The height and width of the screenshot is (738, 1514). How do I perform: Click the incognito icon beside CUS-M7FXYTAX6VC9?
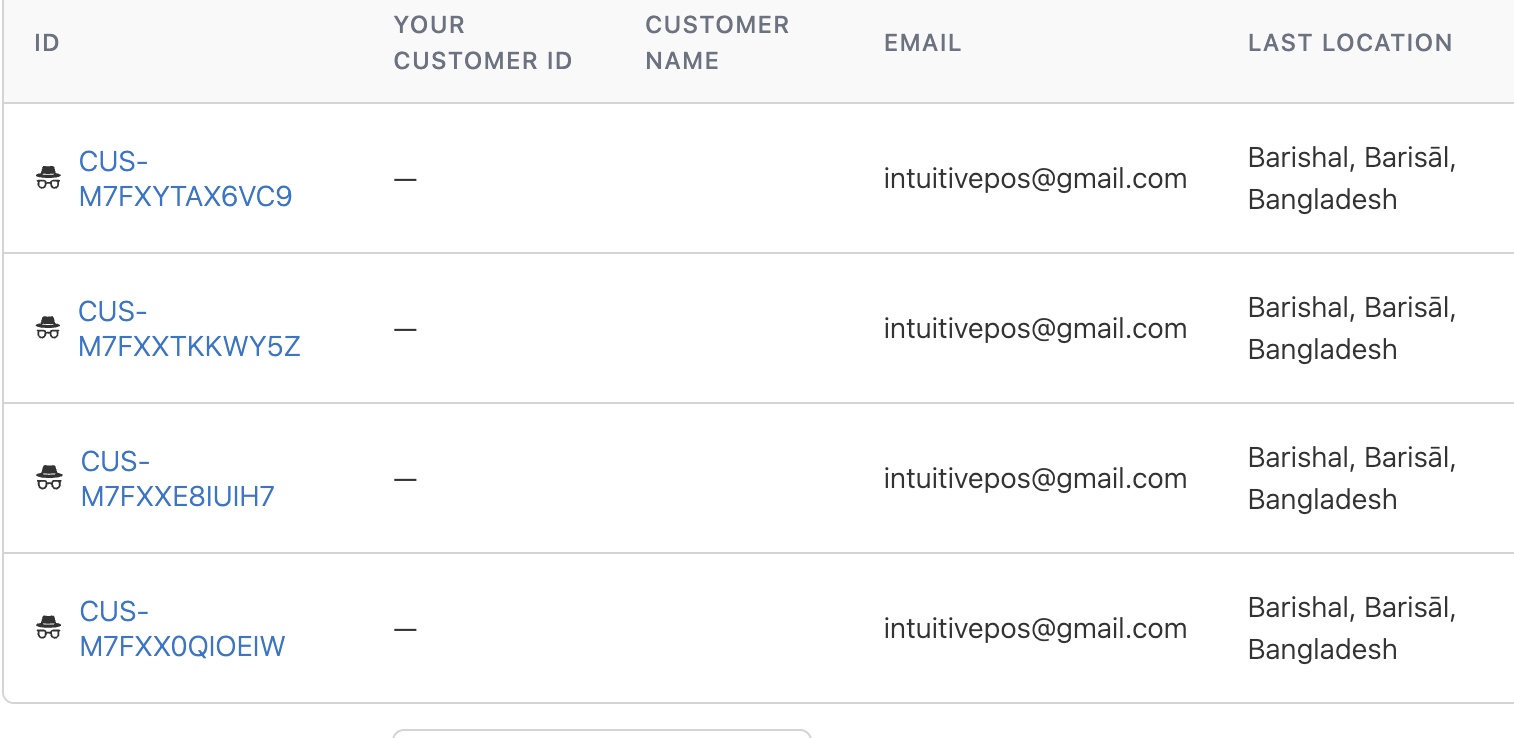48,179
